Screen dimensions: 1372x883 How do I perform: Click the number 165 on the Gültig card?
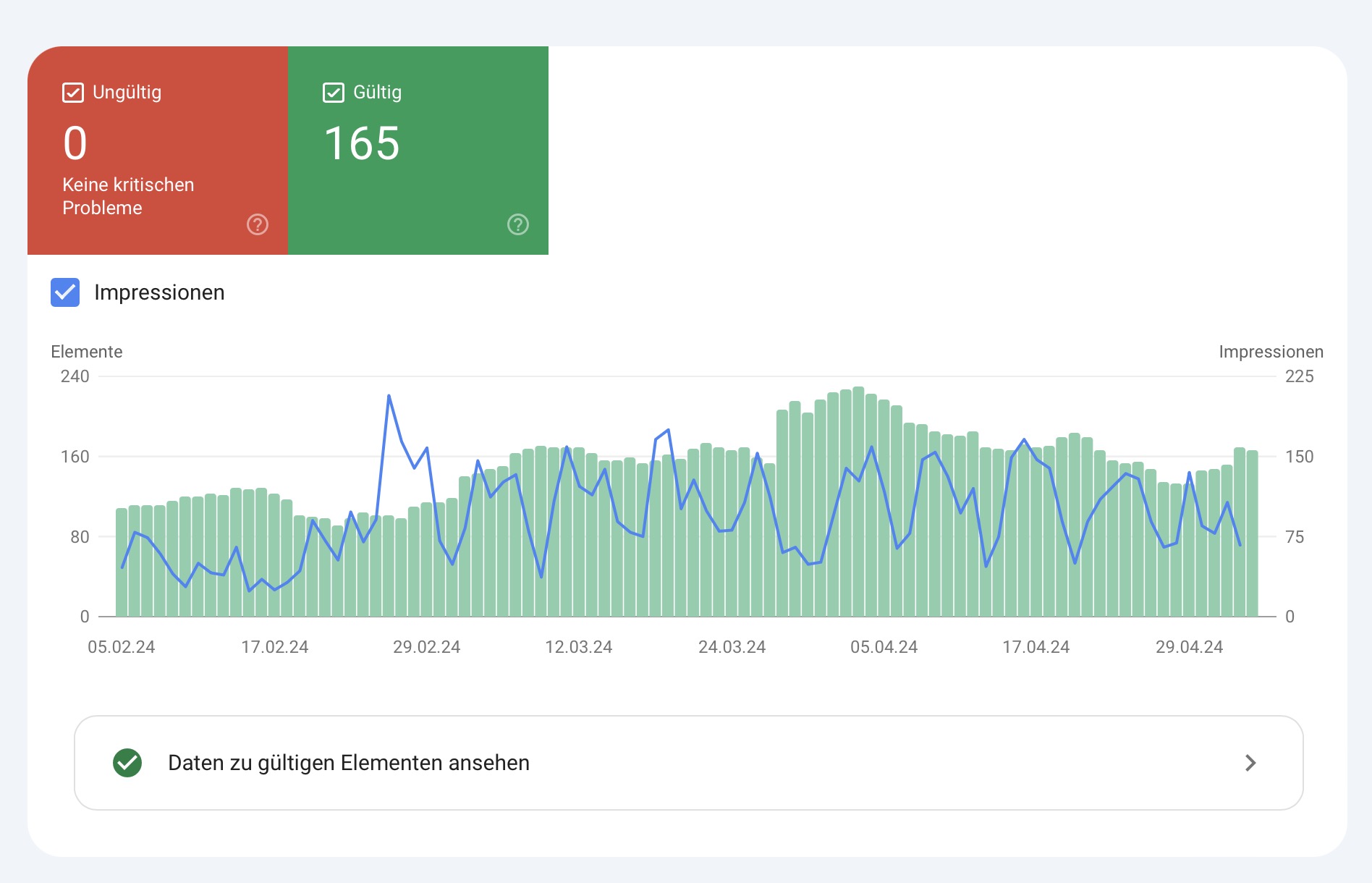[361, 143]
